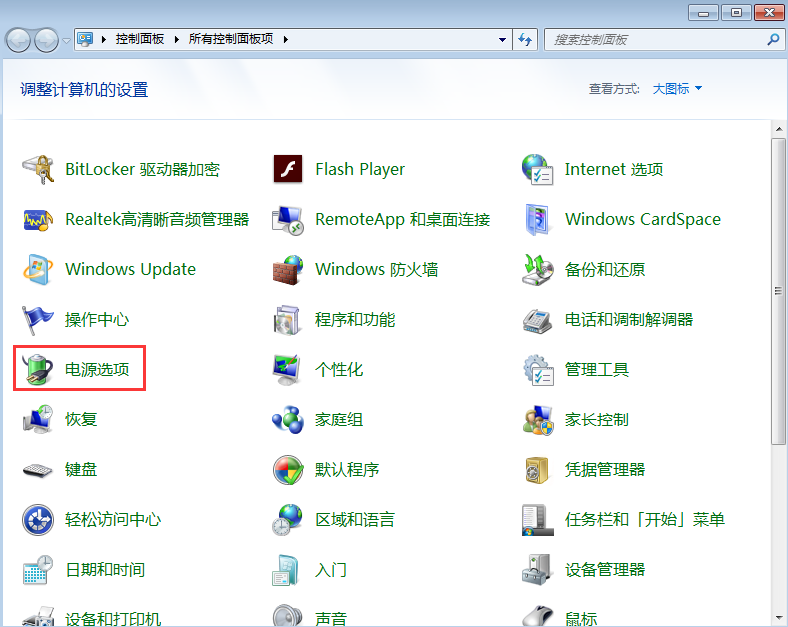The width and height of the screenshot is (788, 627).
Task: Select 所有控制面板项 in the address breadcrumb
Action: coord(231,39)
